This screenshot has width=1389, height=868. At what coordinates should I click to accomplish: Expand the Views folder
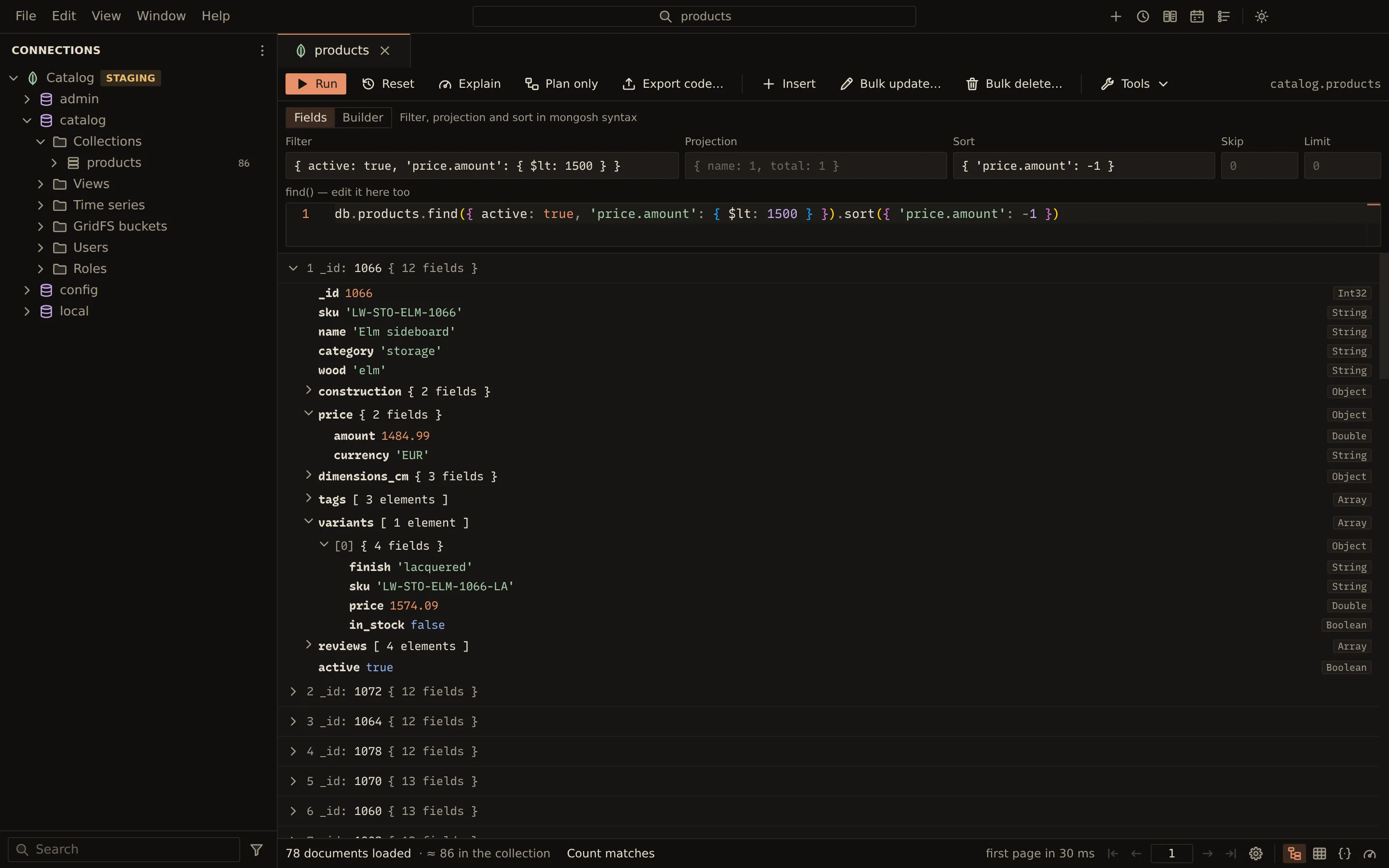coord(41,184)
